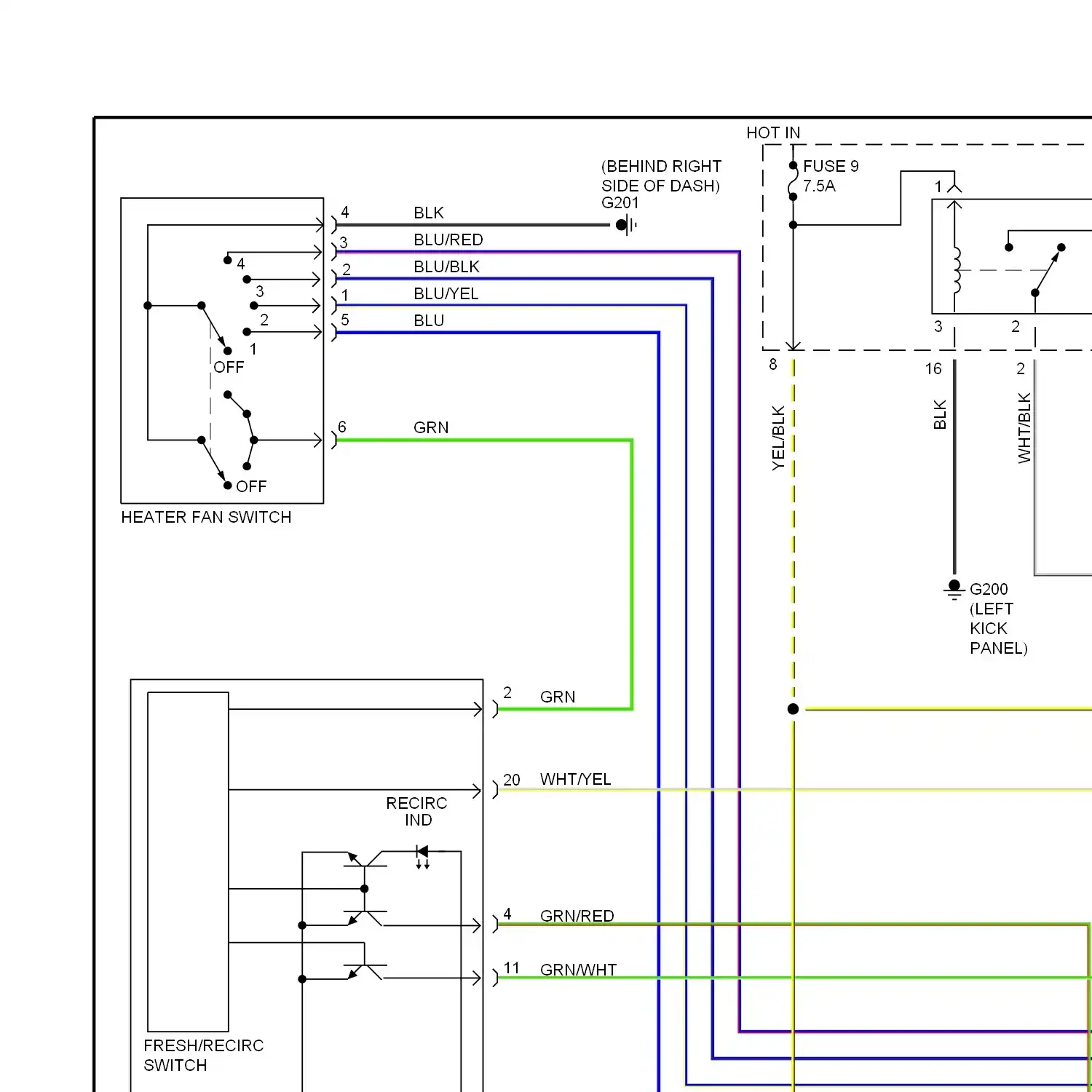The image size is (1092, 1092).
Task: Click the transistor symbol feeding GRN/WHT pin 11
Action: click(x=365, y=971)
